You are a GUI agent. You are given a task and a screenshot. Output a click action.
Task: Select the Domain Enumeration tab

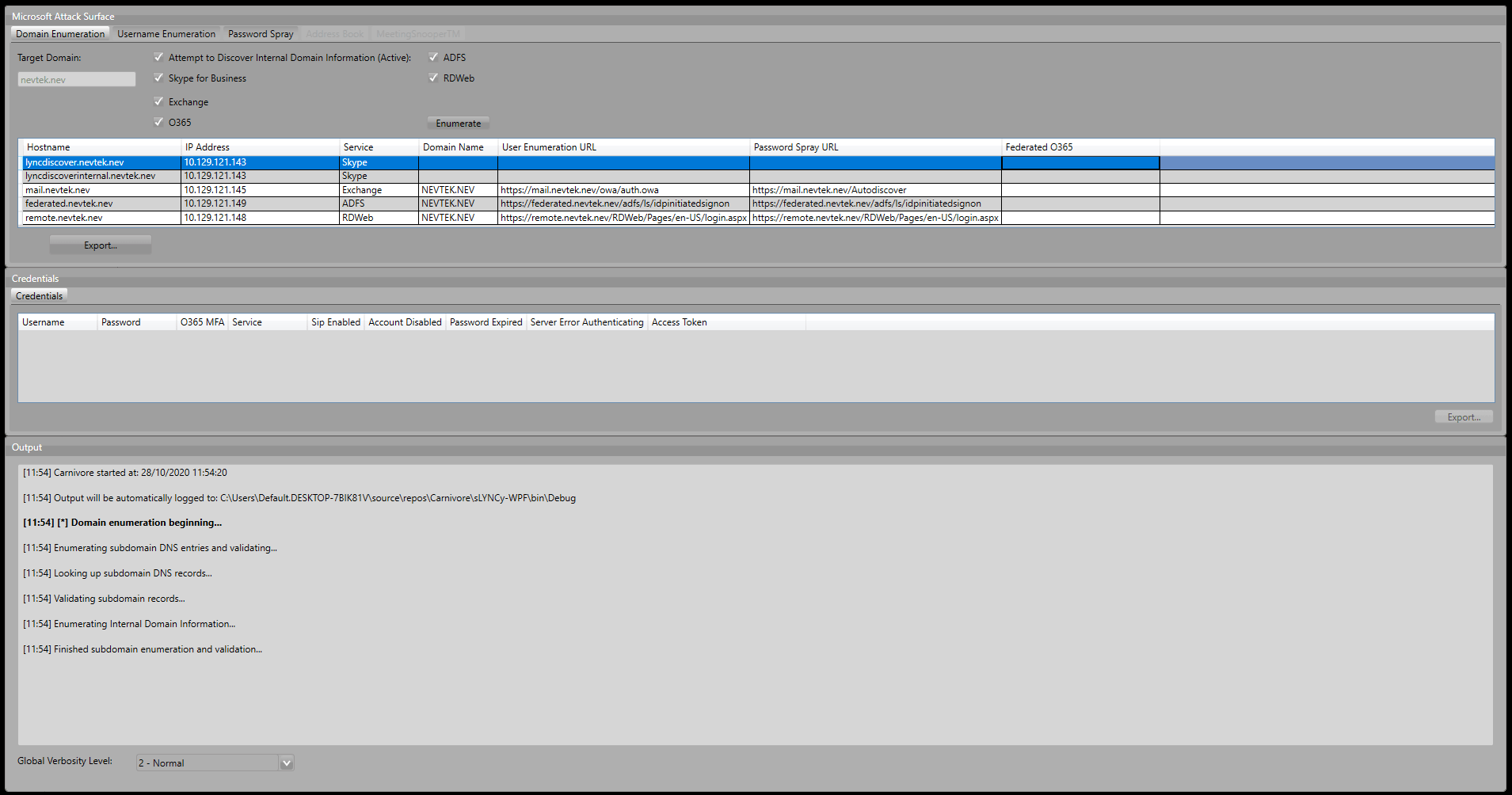(x=60, y=34)
